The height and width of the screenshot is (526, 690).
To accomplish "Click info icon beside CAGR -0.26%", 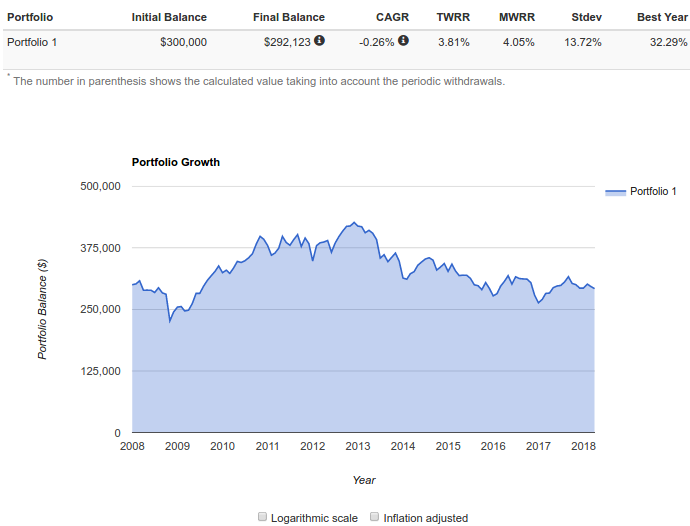I will coord(403,40).
